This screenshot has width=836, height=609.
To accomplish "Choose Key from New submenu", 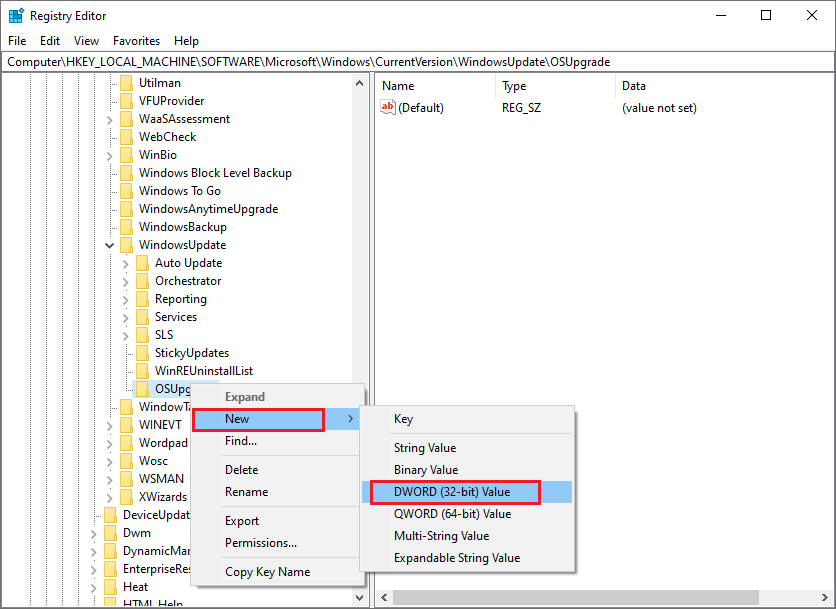I will tap(467, 419).
